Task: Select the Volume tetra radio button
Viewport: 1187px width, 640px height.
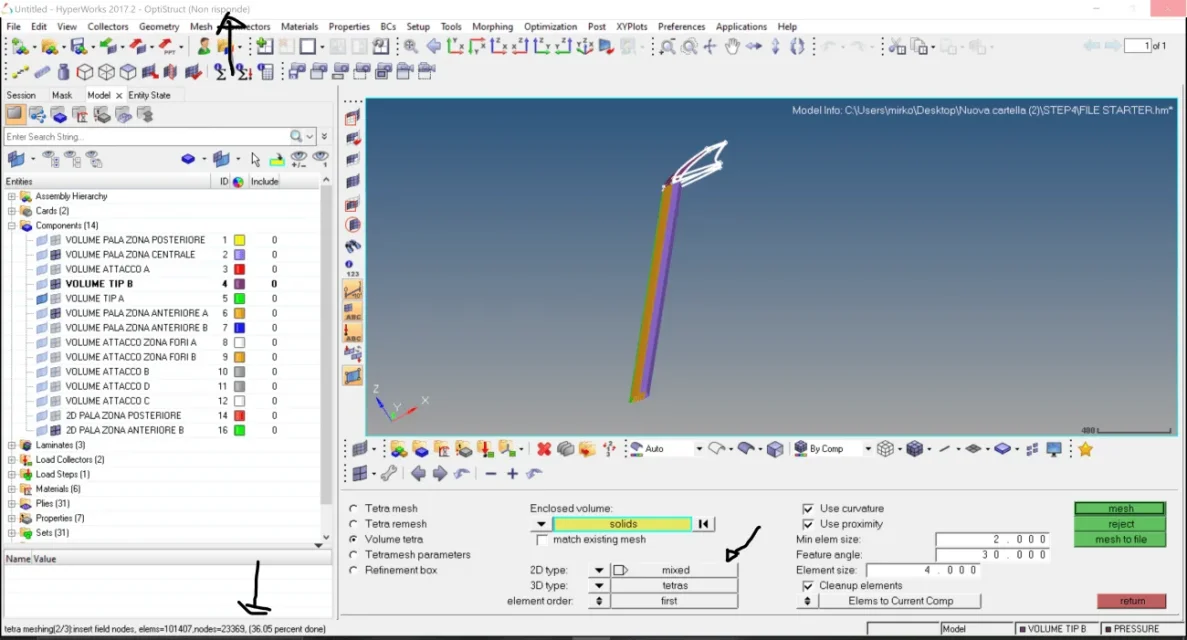Action: click(354, 539)
